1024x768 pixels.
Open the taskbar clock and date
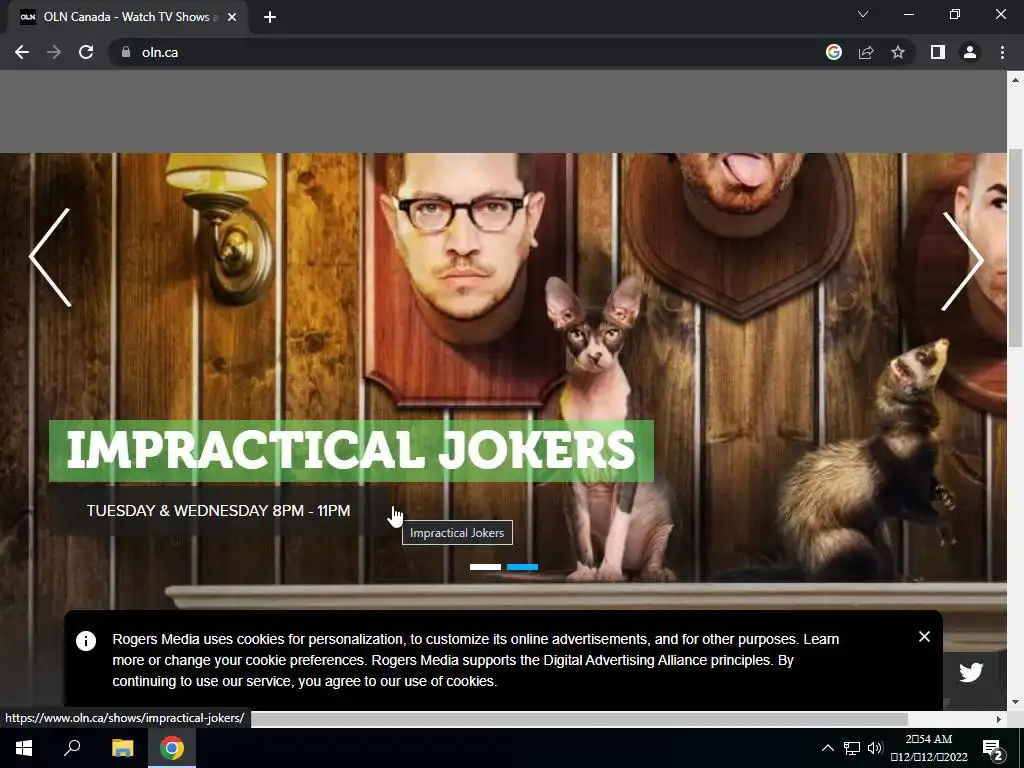click(929, 748)
